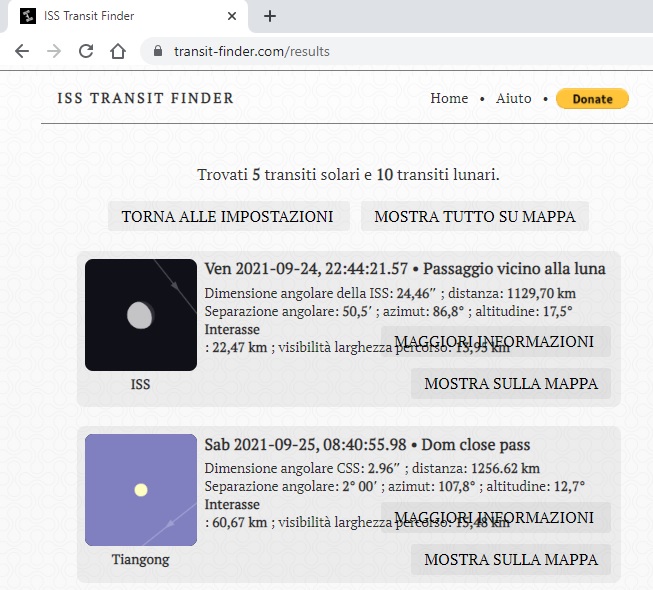Click the ISS Transit Finder tab favicon
This screenshot has width=653, height=590.
pos(28,16)
